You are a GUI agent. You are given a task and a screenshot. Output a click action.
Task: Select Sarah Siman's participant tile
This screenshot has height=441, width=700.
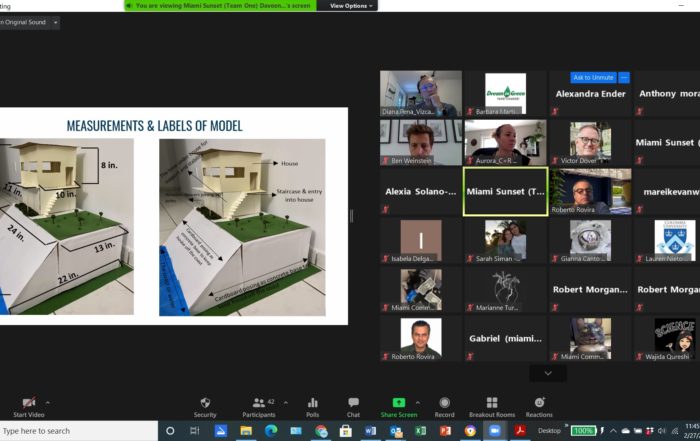click(x=505, y=241)
